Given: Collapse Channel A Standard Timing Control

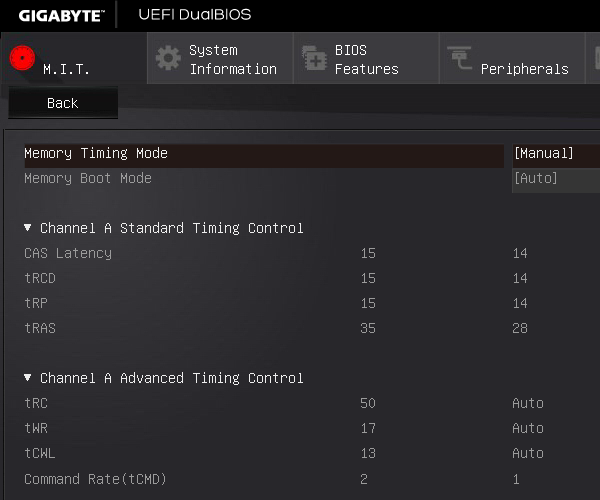Looking at the screenshot, I should (x=28, y=228).
